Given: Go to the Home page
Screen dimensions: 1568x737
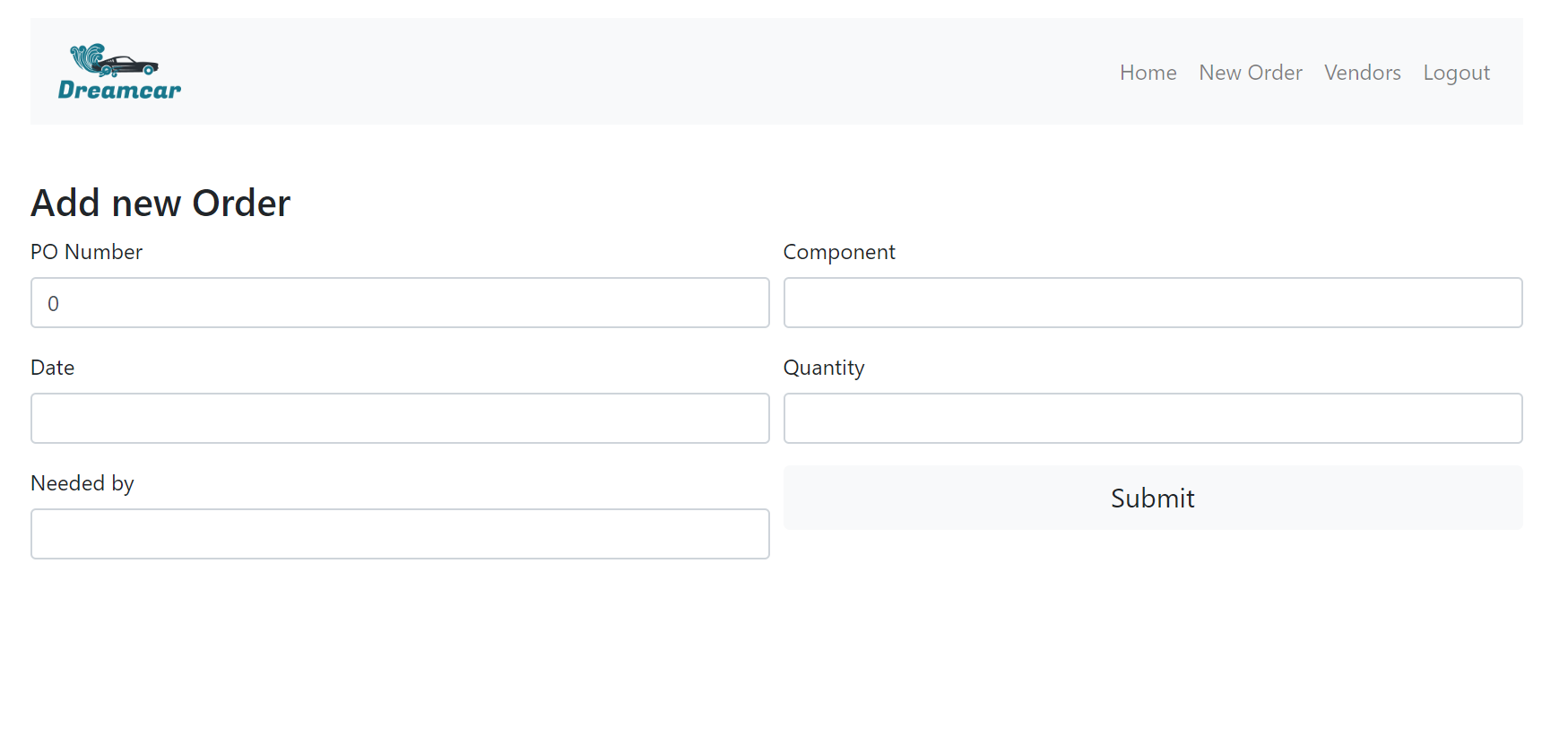Looking at the screenshot, I should pos(1148,73).
